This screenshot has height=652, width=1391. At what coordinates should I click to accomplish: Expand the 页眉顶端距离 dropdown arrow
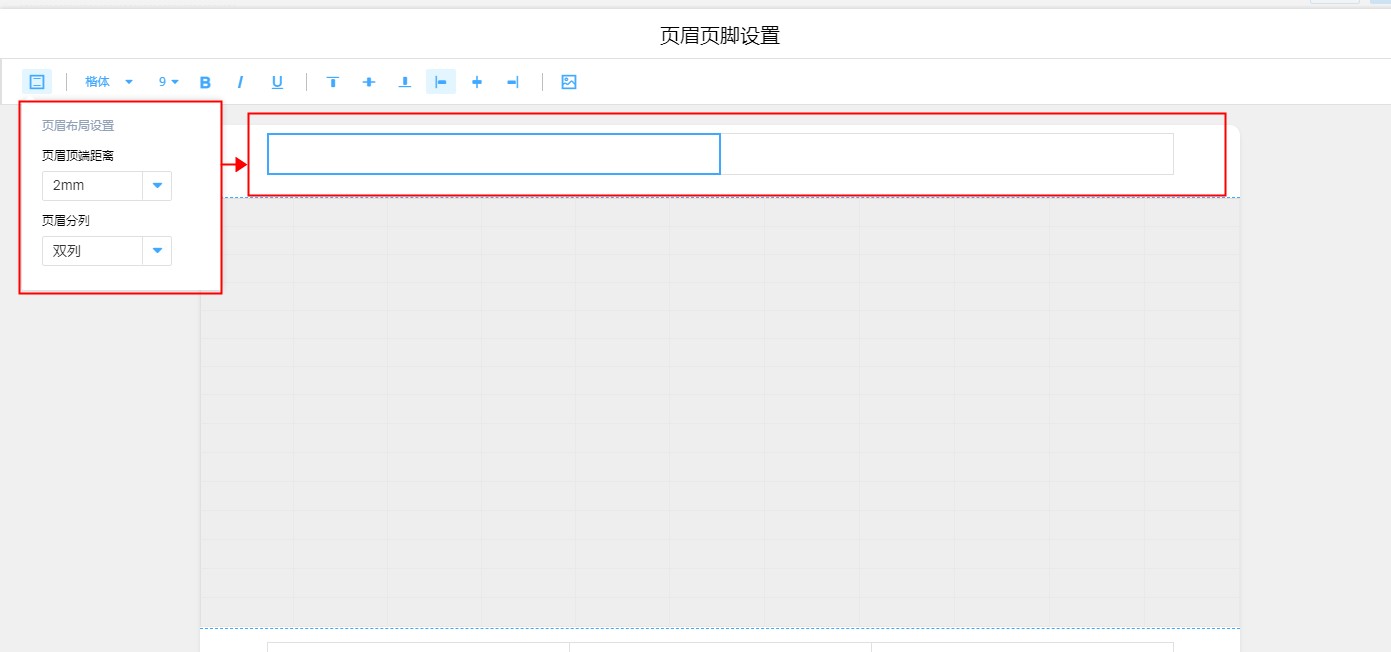pyautogui.click(x=157, y=186)
